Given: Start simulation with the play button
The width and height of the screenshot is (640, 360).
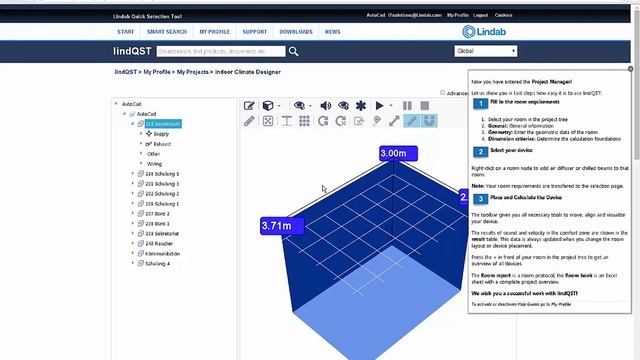Looking at the screenshot, I should point(379,106).
